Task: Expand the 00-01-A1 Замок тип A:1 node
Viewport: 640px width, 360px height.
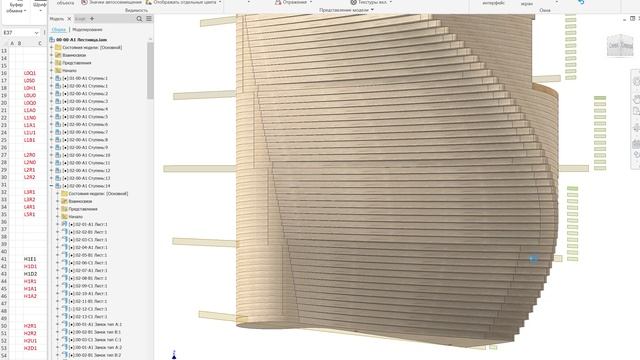Action: (x=58, y=324)
